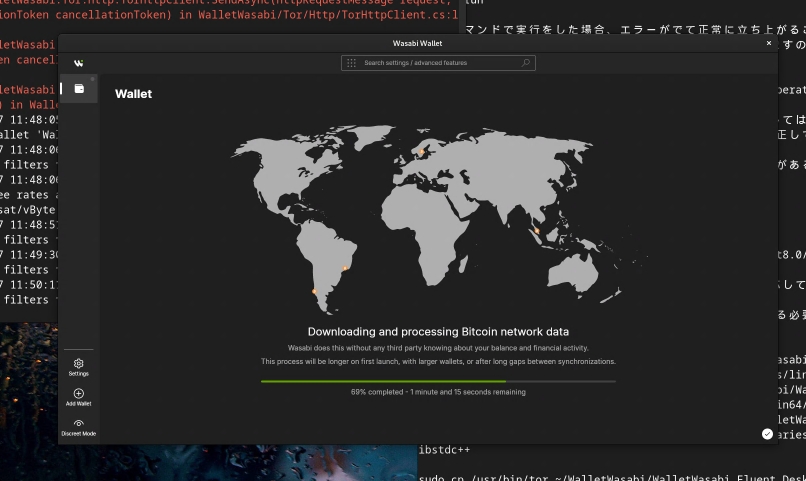Click the green synchronization progress bar
The image size is (806, 481).
pyautogui.click(x=438, y=381)
